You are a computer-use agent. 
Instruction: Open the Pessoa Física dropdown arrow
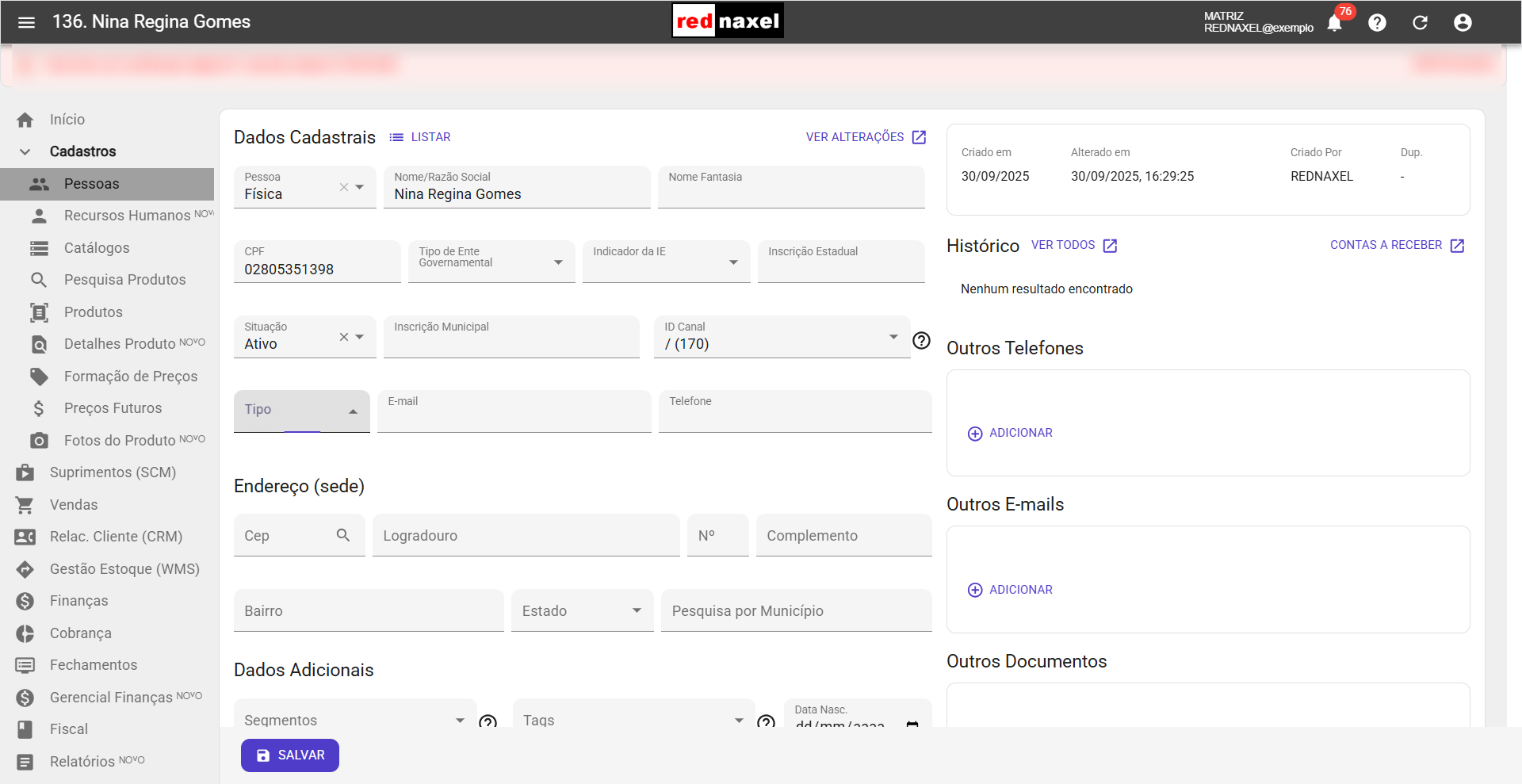360,187
